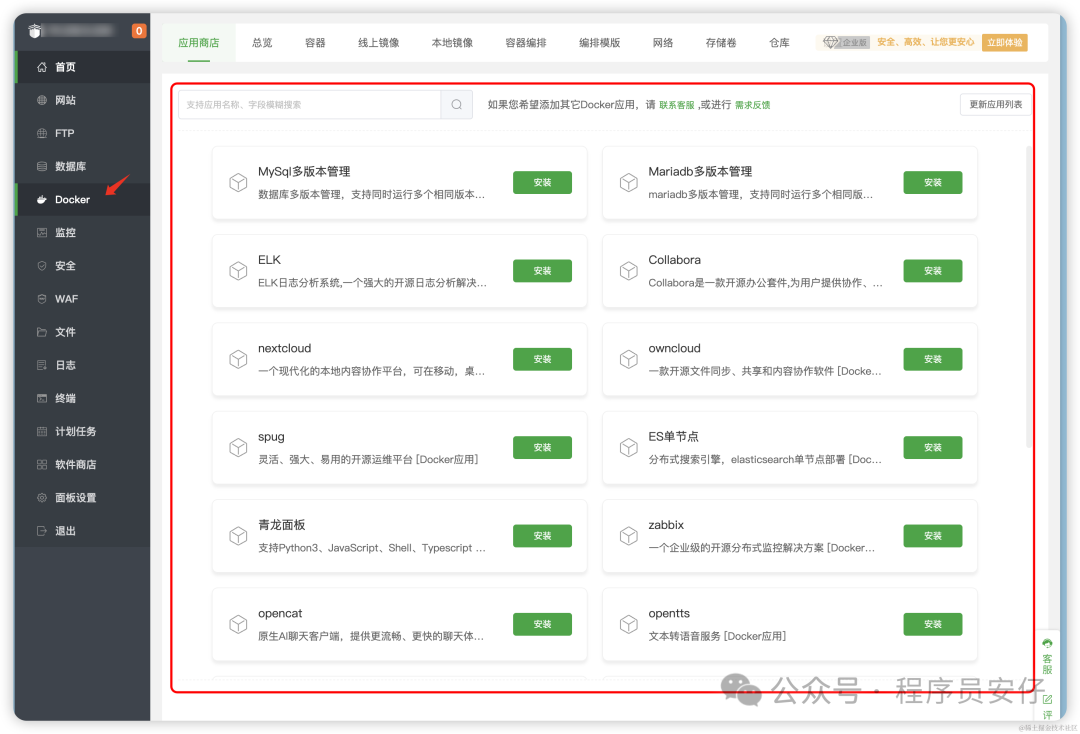Open the 容器编排 tab

click(x=526, y=43)
